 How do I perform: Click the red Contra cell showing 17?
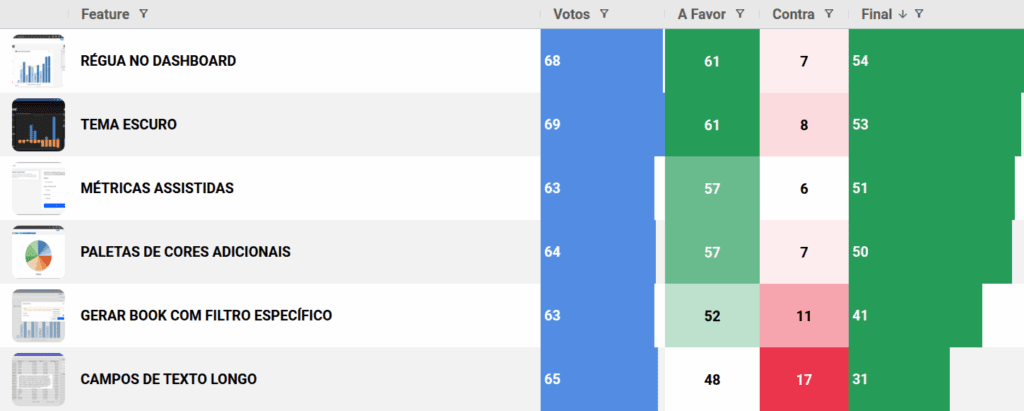tap(804, 379)
